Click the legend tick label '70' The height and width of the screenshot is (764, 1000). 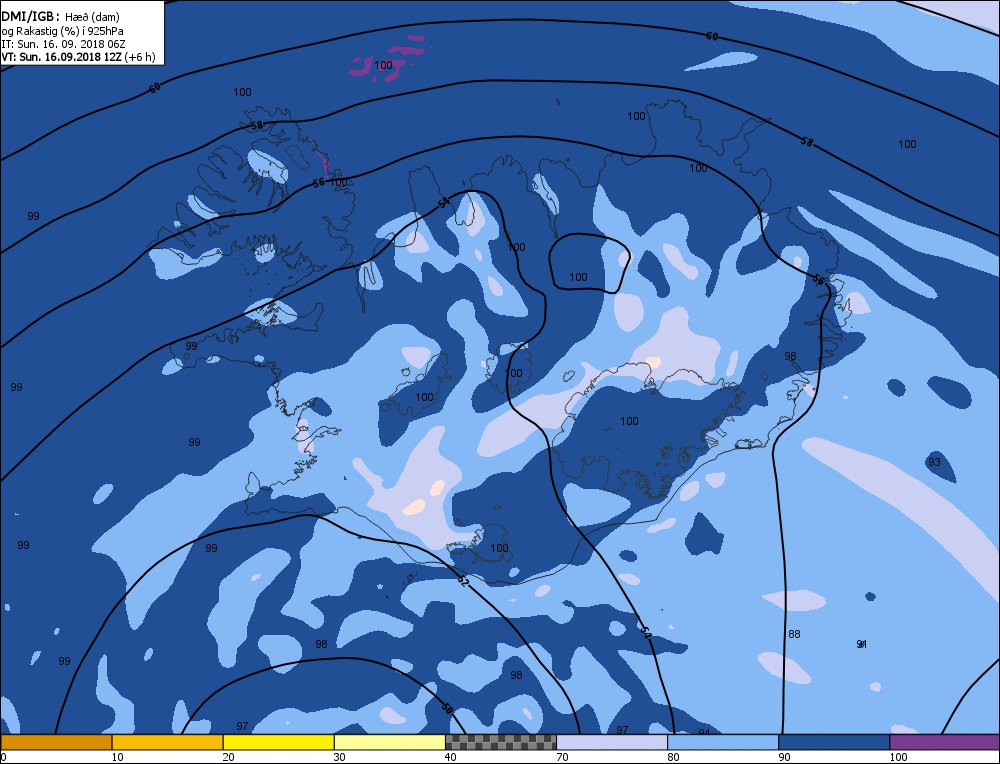[x=562, y=757]
